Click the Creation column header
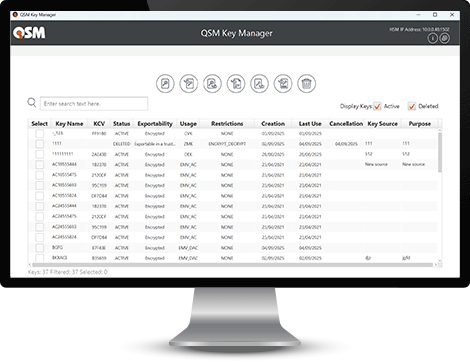 (273, 124)
